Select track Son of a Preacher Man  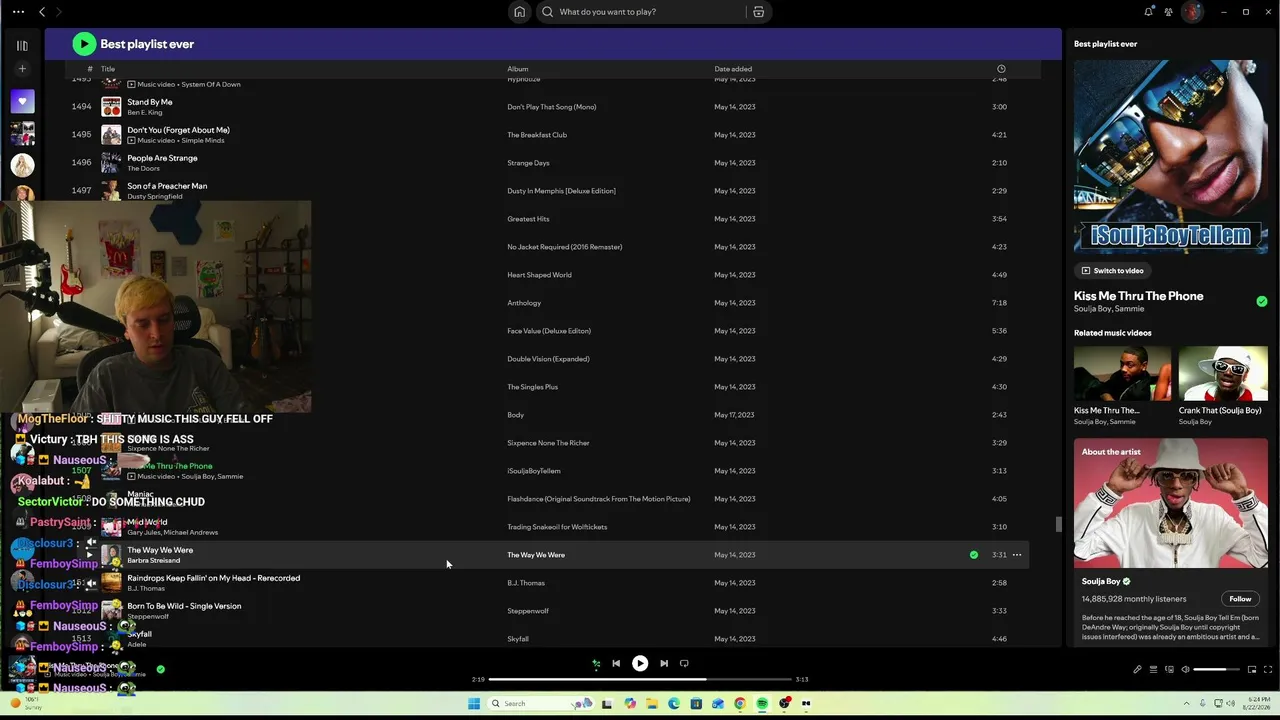click(x=167, y=186)
